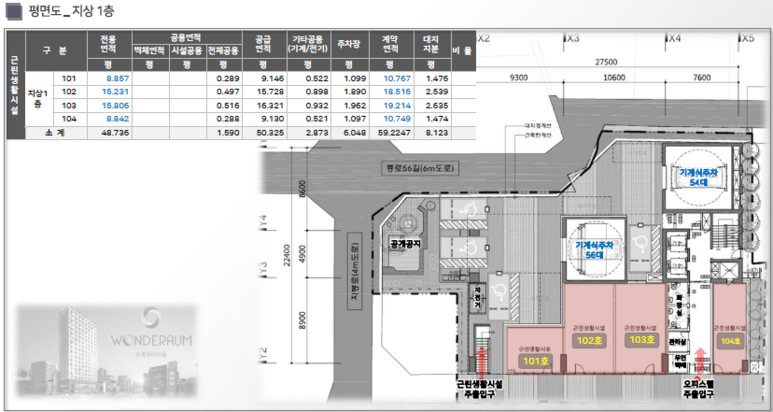This screenshot has height=412, width=773.
Task: Select the 50.325 supply area subtotal
Action: click(270, 133)
